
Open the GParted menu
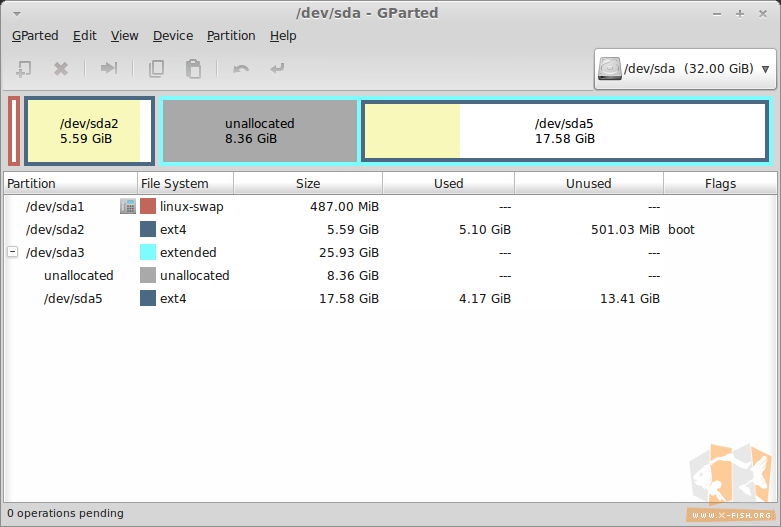click(35, 36)
